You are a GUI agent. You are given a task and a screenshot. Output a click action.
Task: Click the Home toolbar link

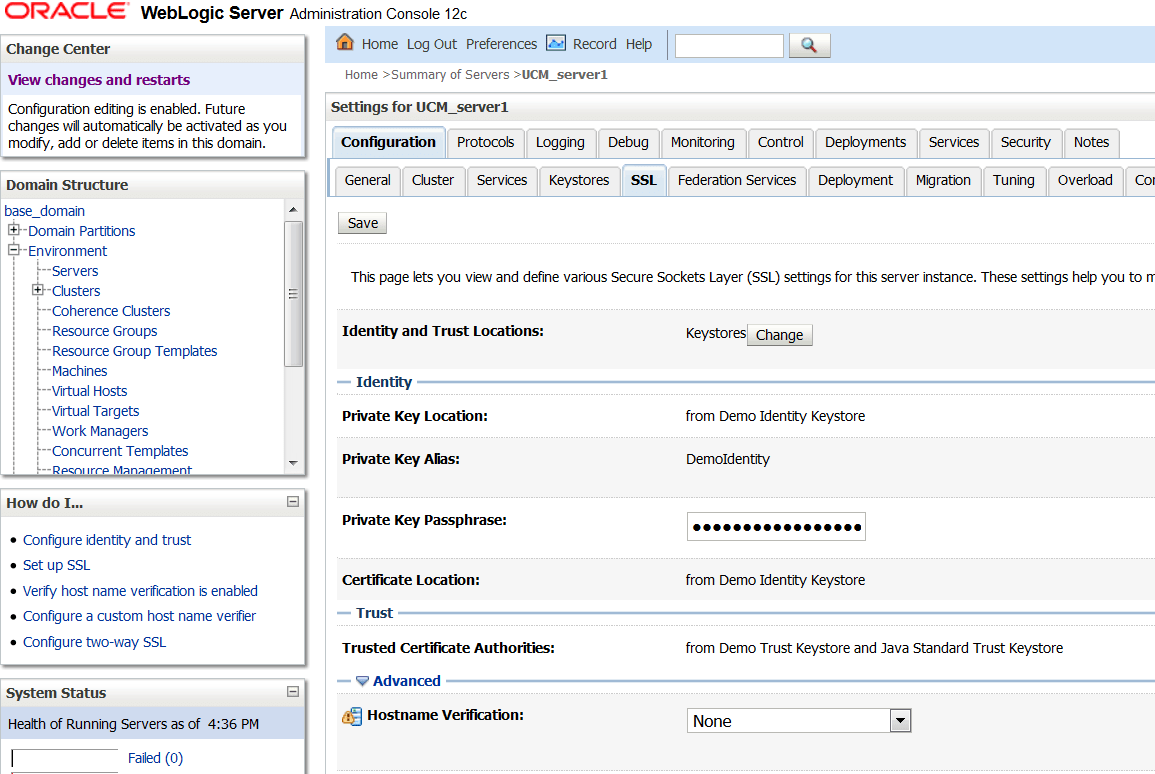(379, 44)
